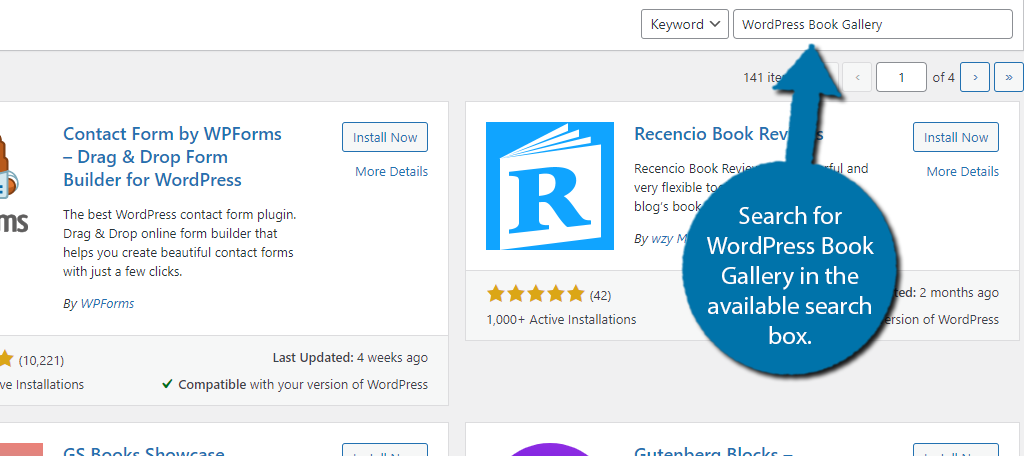Open the GS Books Showcase title link

pos(144,451)
